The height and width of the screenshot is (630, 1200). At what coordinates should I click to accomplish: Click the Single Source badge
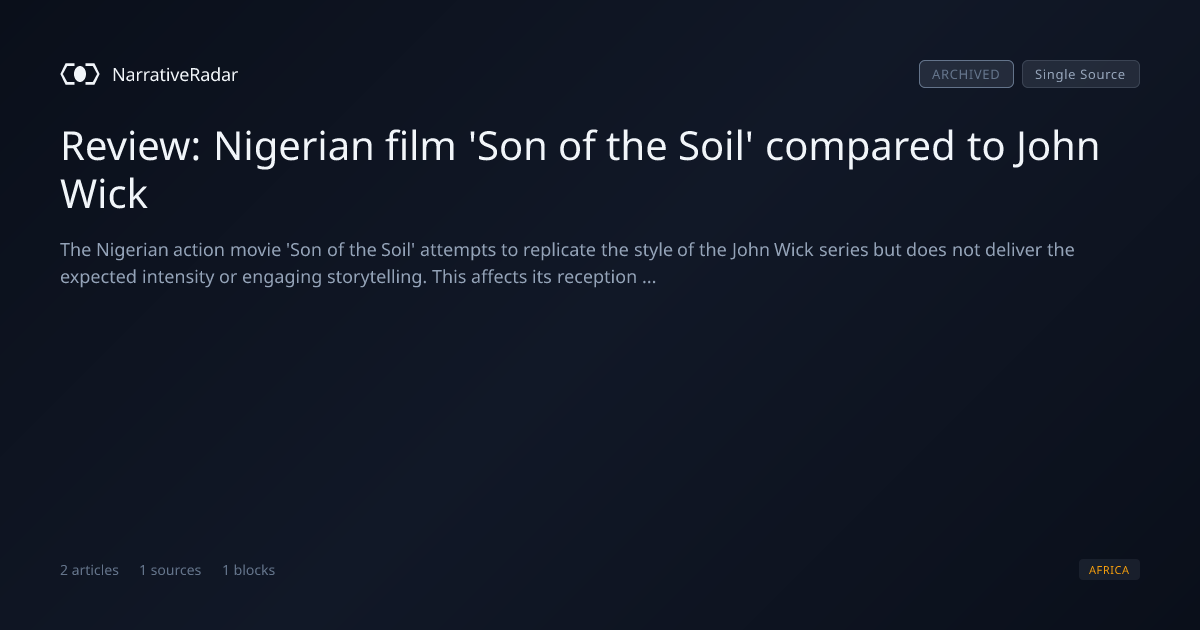pyautogui.click(x=1080, y=74)
